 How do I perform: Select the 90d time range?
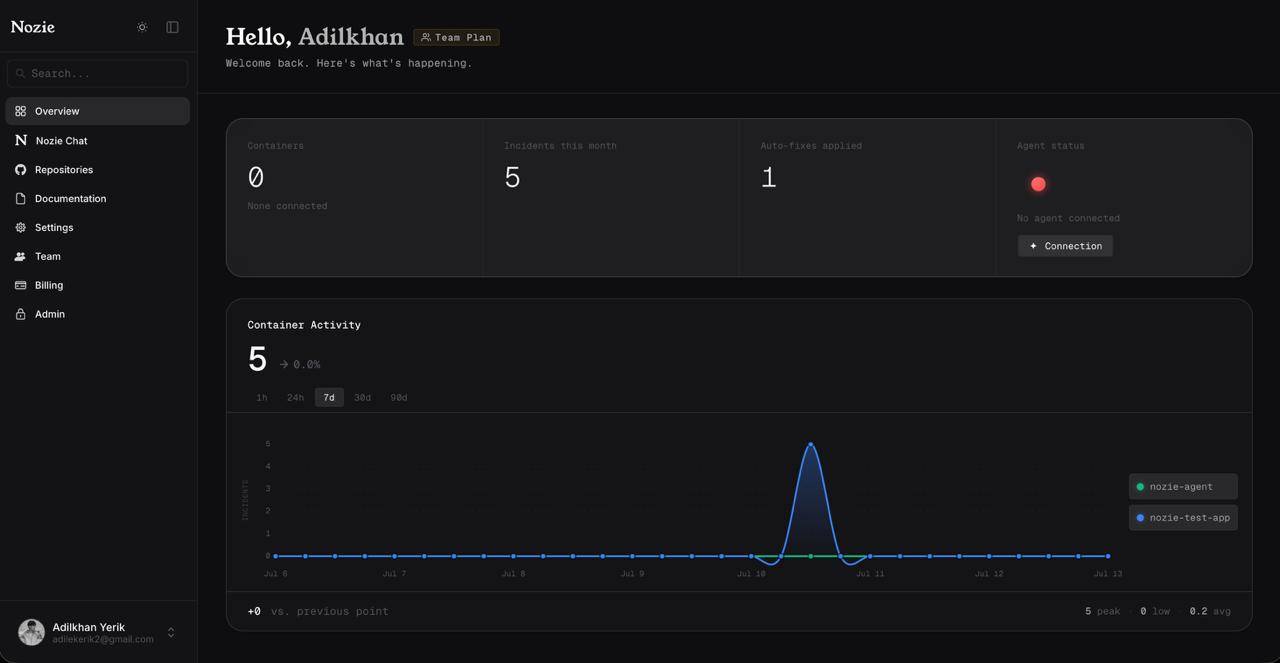(x=399, y=397)
